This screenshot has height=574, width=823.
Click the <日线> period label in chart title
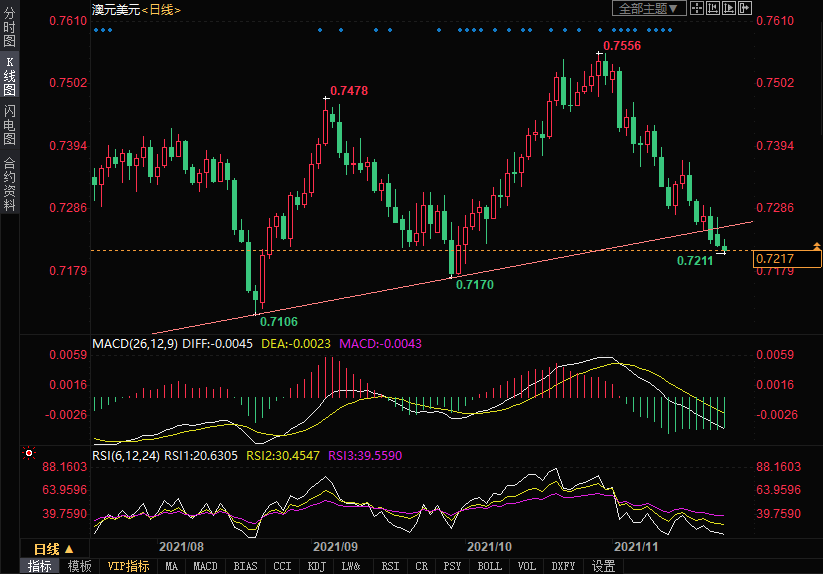tap(159, 9)
